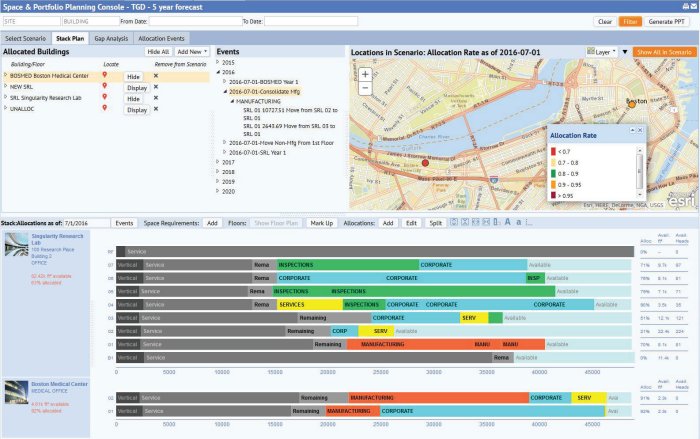The width and height of the screenshot is (700, 439).
Task: Open the Add New dropdown
Action: tap(192, 50)
